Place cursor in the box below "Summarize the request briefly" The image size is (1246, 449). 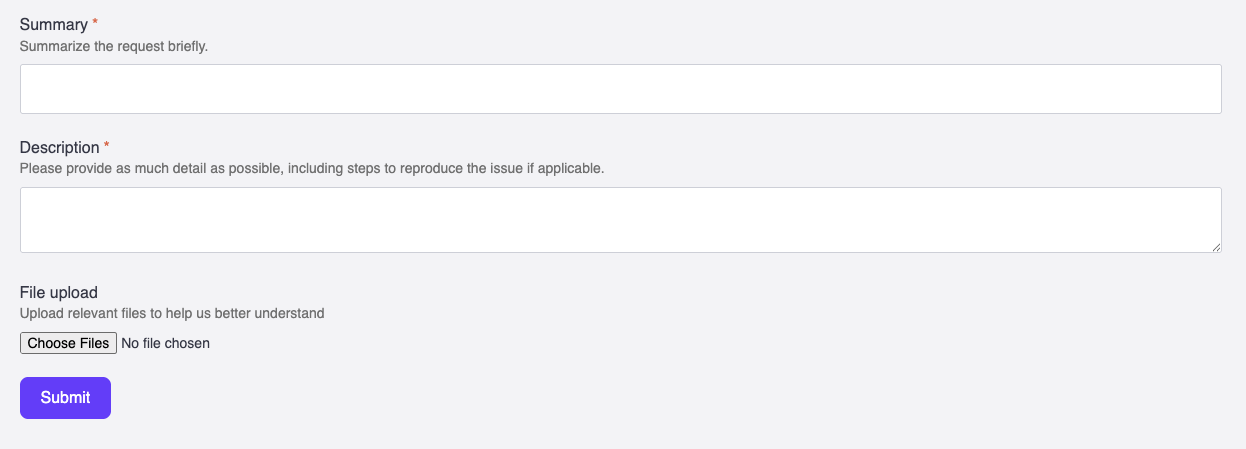pyautogui.click(x=620, y=89)
